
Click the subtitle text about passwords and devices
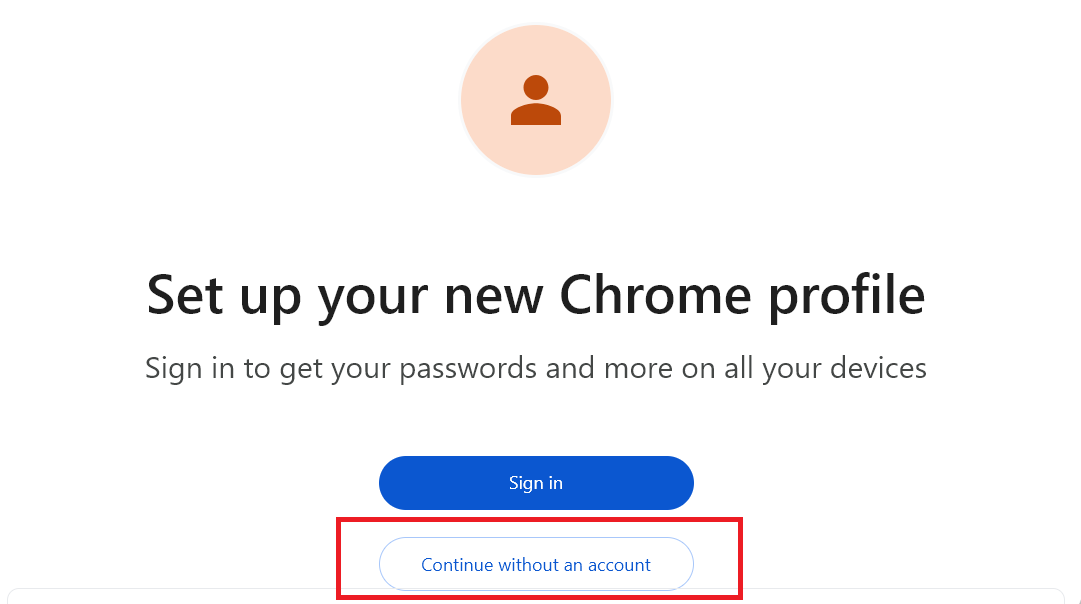click(536, 368)
